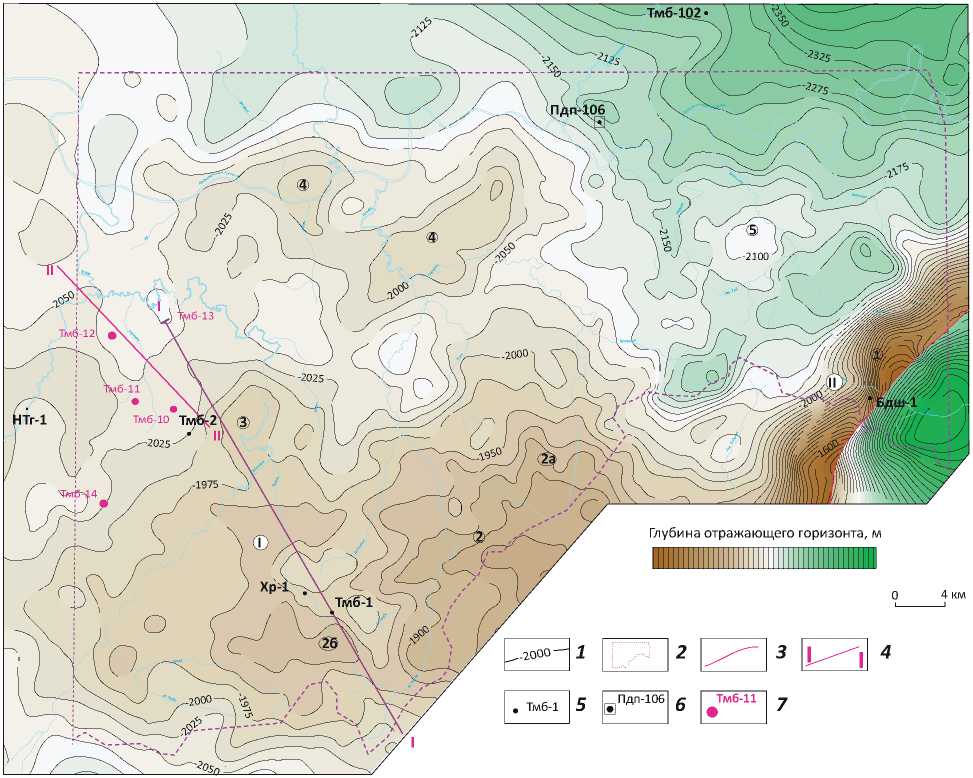The image size is (973, 778).
Task: Click the legend number 7
Action: (781, 704)
